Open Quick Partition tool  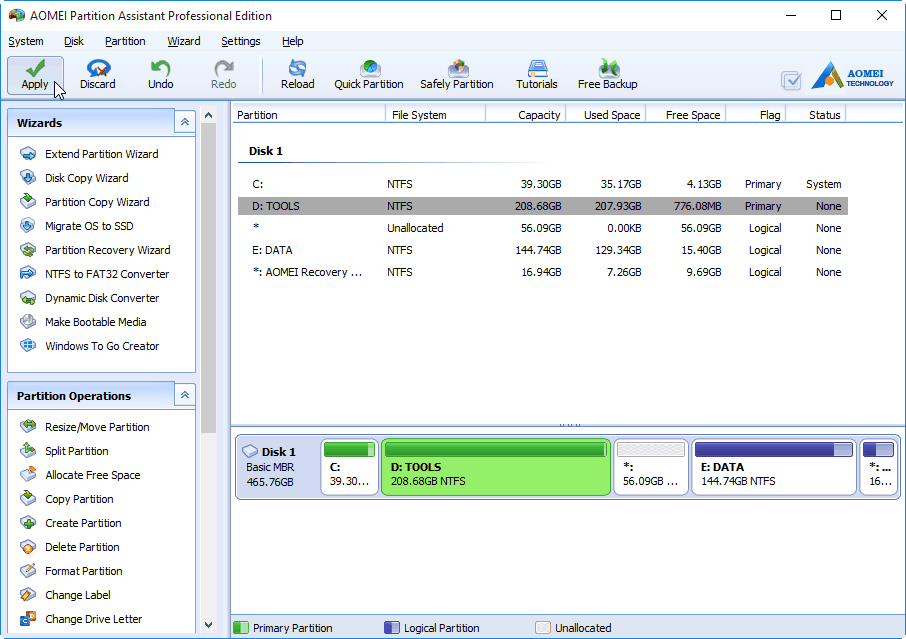coord(369,75)
